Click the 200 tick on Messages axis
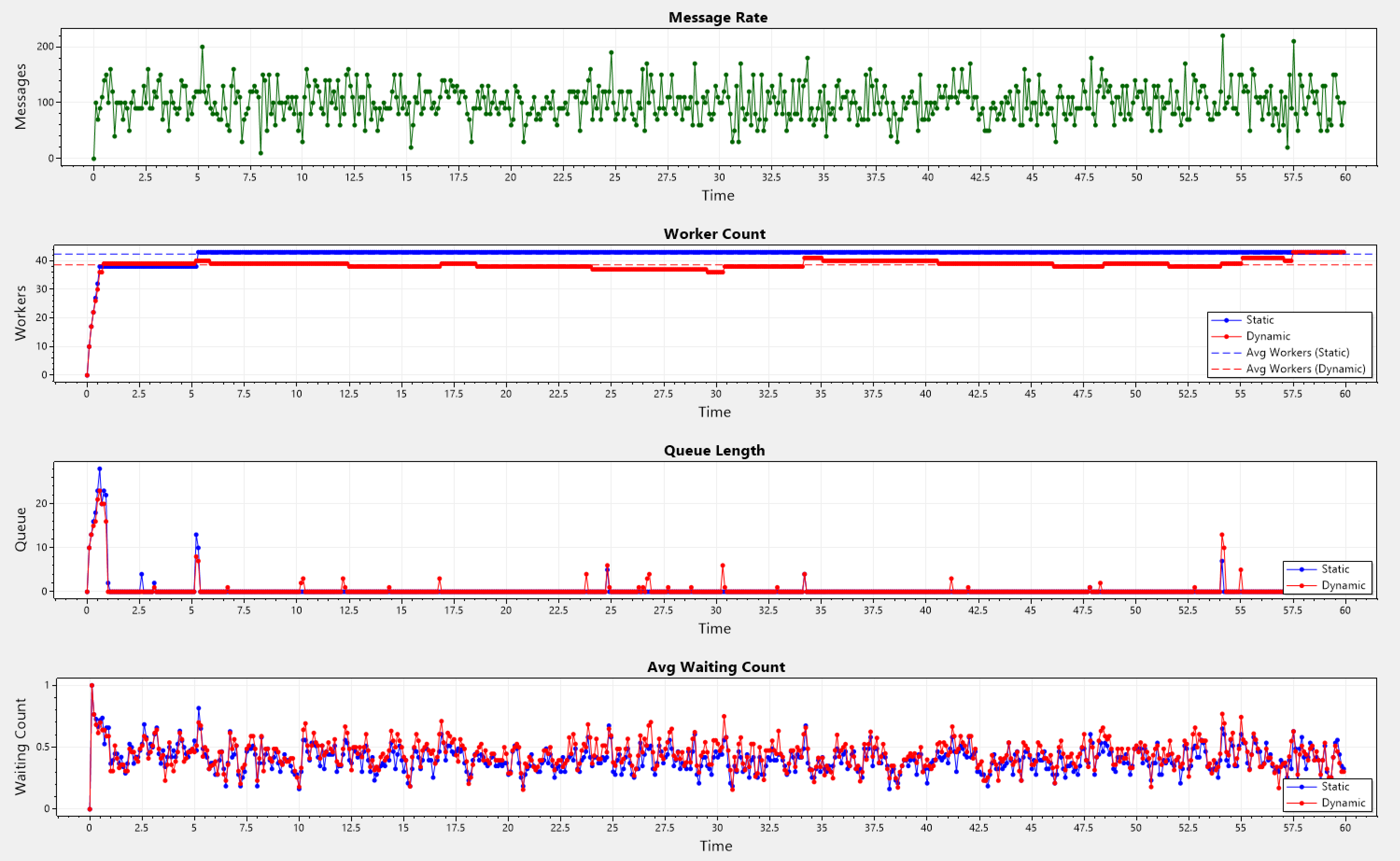 [46, 47]
